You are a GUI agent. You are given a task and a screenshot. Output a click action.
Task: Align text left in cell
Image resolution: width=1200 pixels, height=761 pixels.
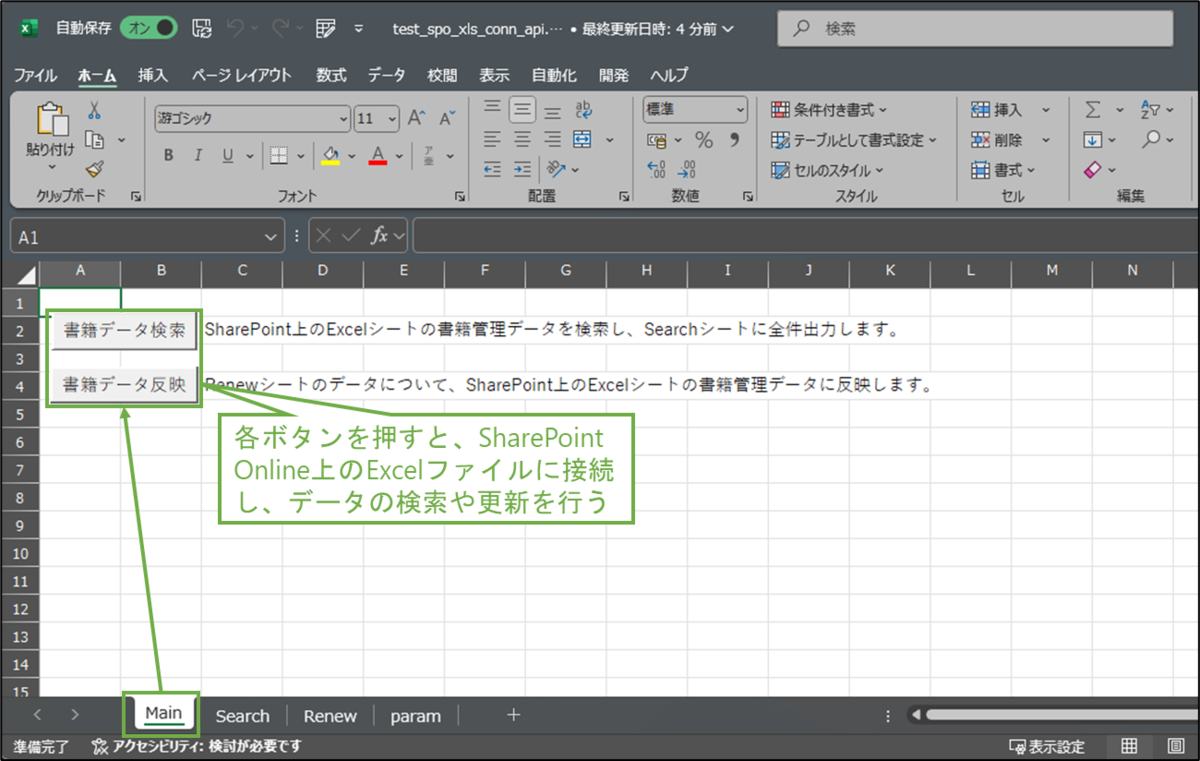(492, 139)
